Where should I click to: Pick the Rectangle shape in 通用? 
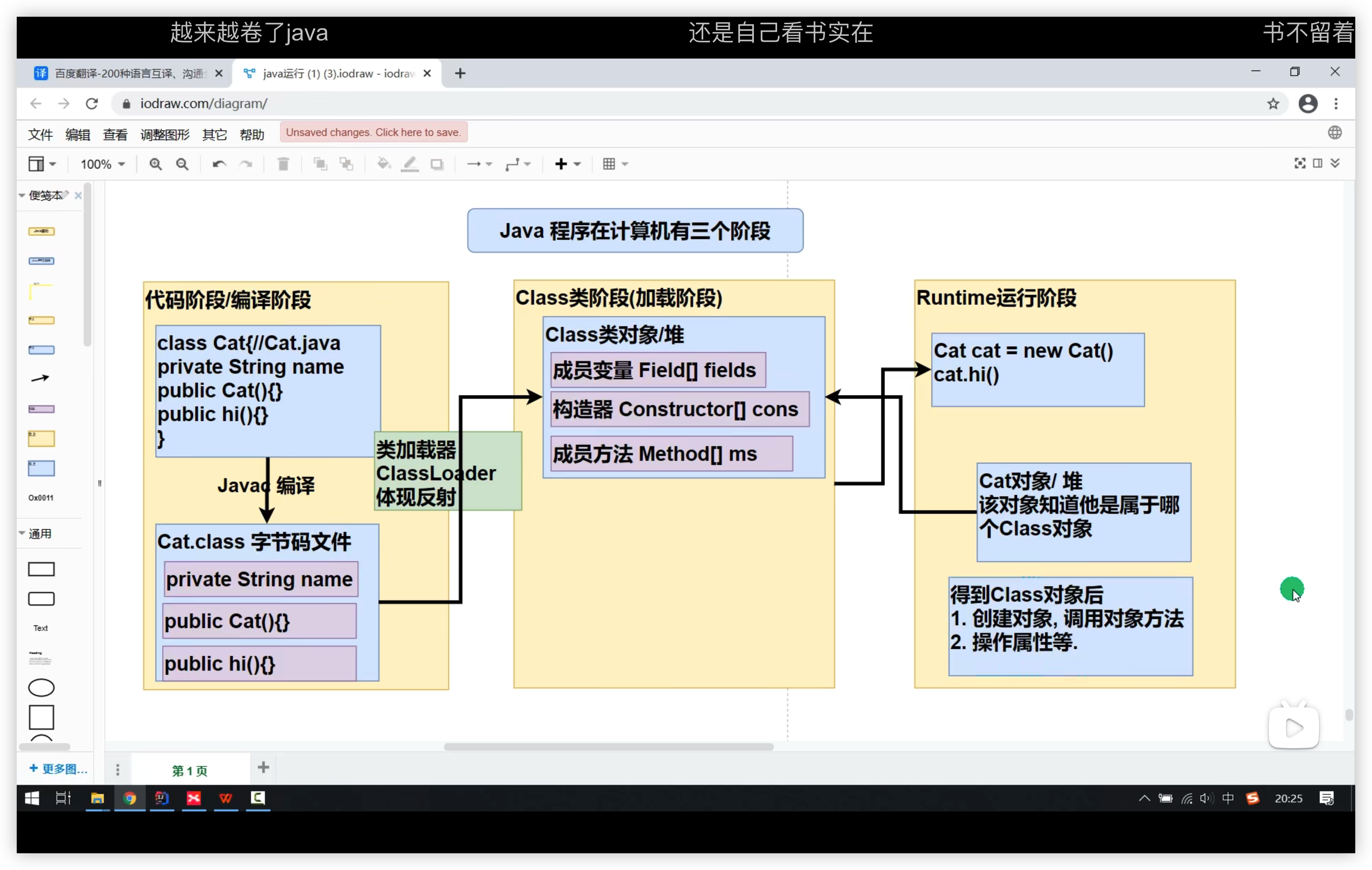point(41,568)
